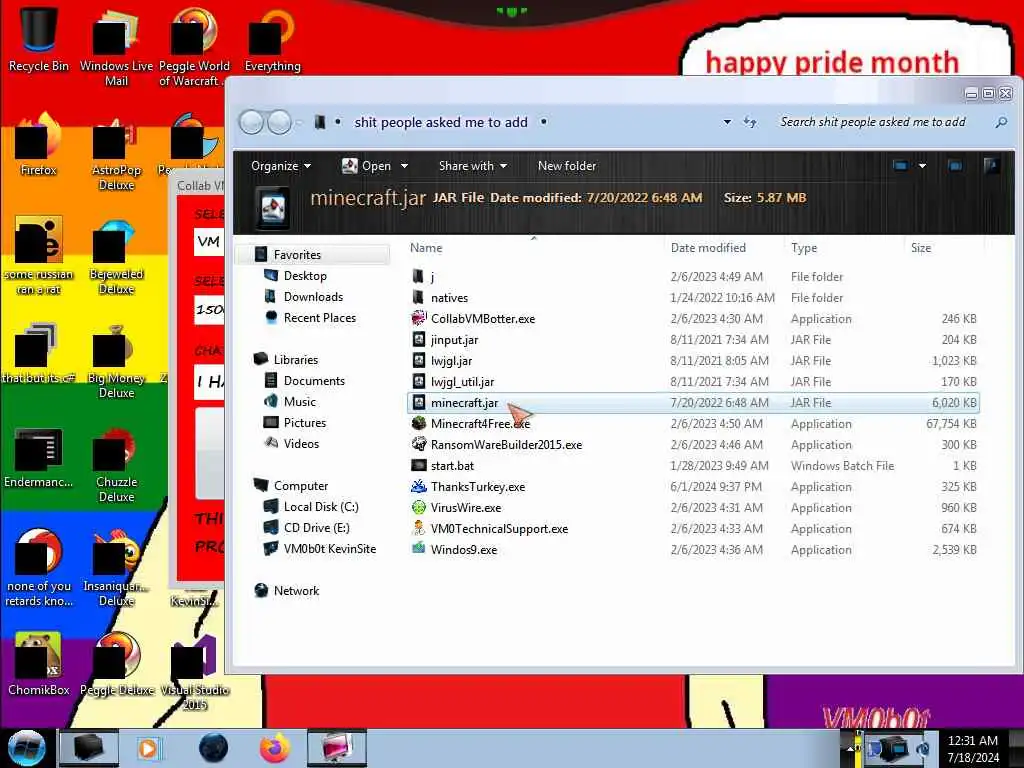1024x768 pixels.
Task: Open Local Disk (C:)
Action: click(321, 506)
